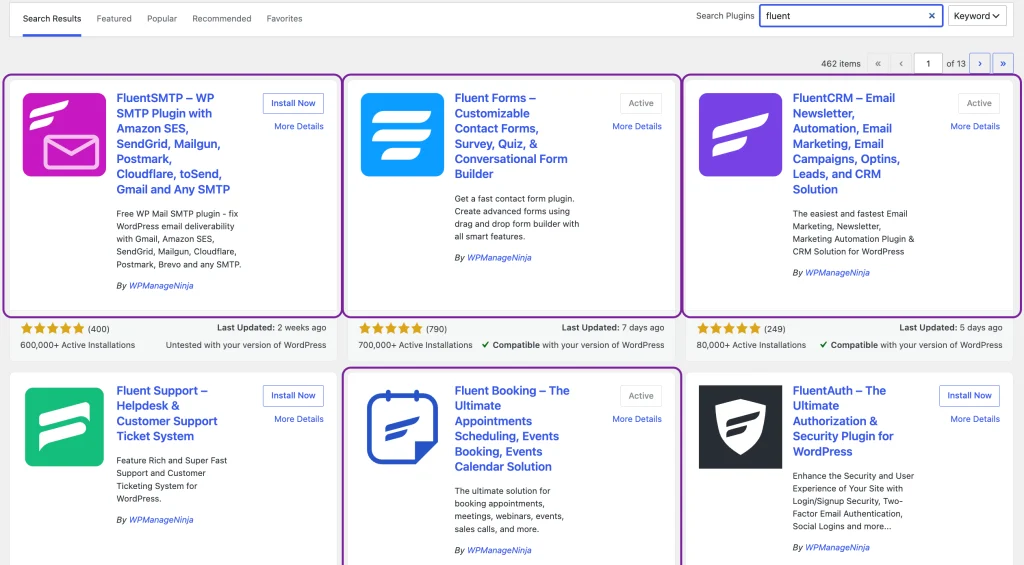Click the FluentSMTP five-star rating
This screenshot has width=1024, height=565.
(x=52, y=328)
